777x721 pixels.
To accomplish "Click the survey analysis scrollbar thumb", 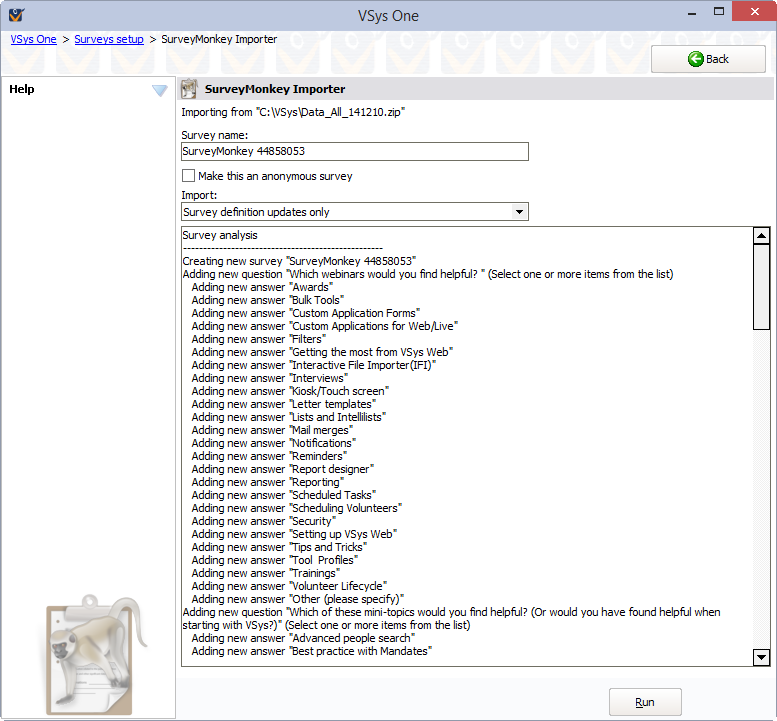I will click(761, 288).
